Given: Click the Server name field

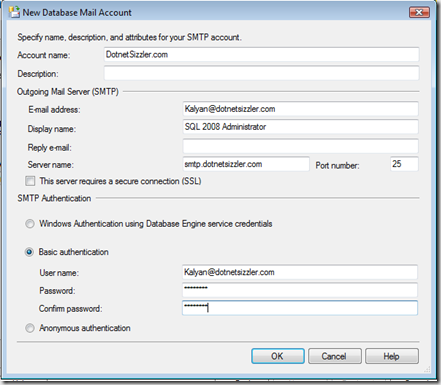Looking at the screenshot, I should pyautogui.click(x=246, y=164).
